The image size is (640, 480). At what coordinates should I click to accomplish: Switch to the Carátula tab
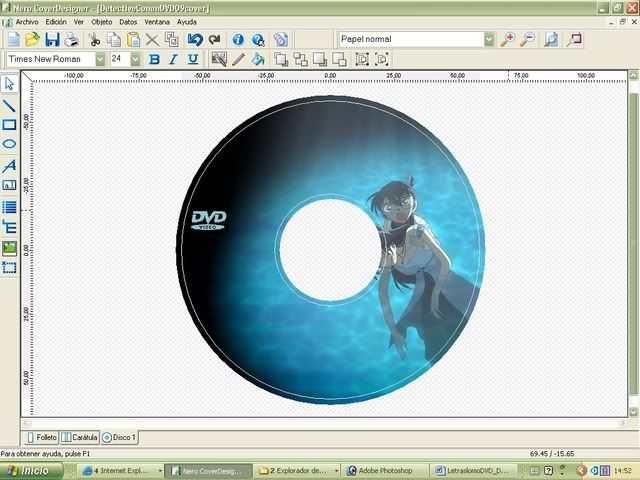[80, 438]
